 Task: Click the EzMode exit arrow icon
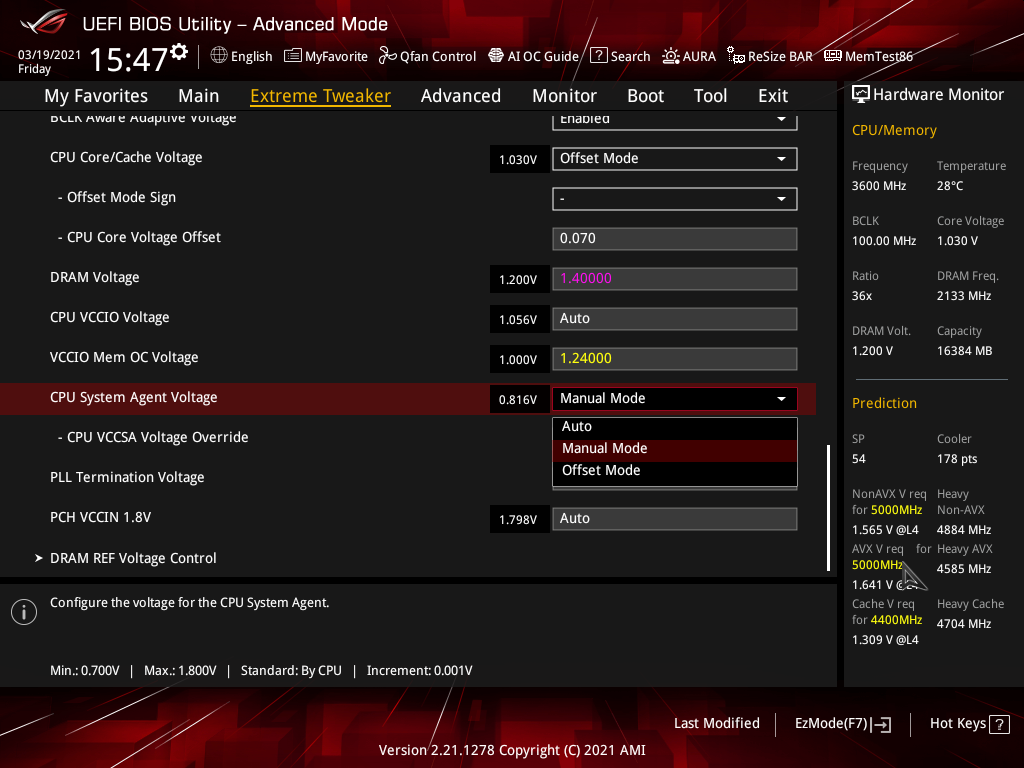pos(882,724)
